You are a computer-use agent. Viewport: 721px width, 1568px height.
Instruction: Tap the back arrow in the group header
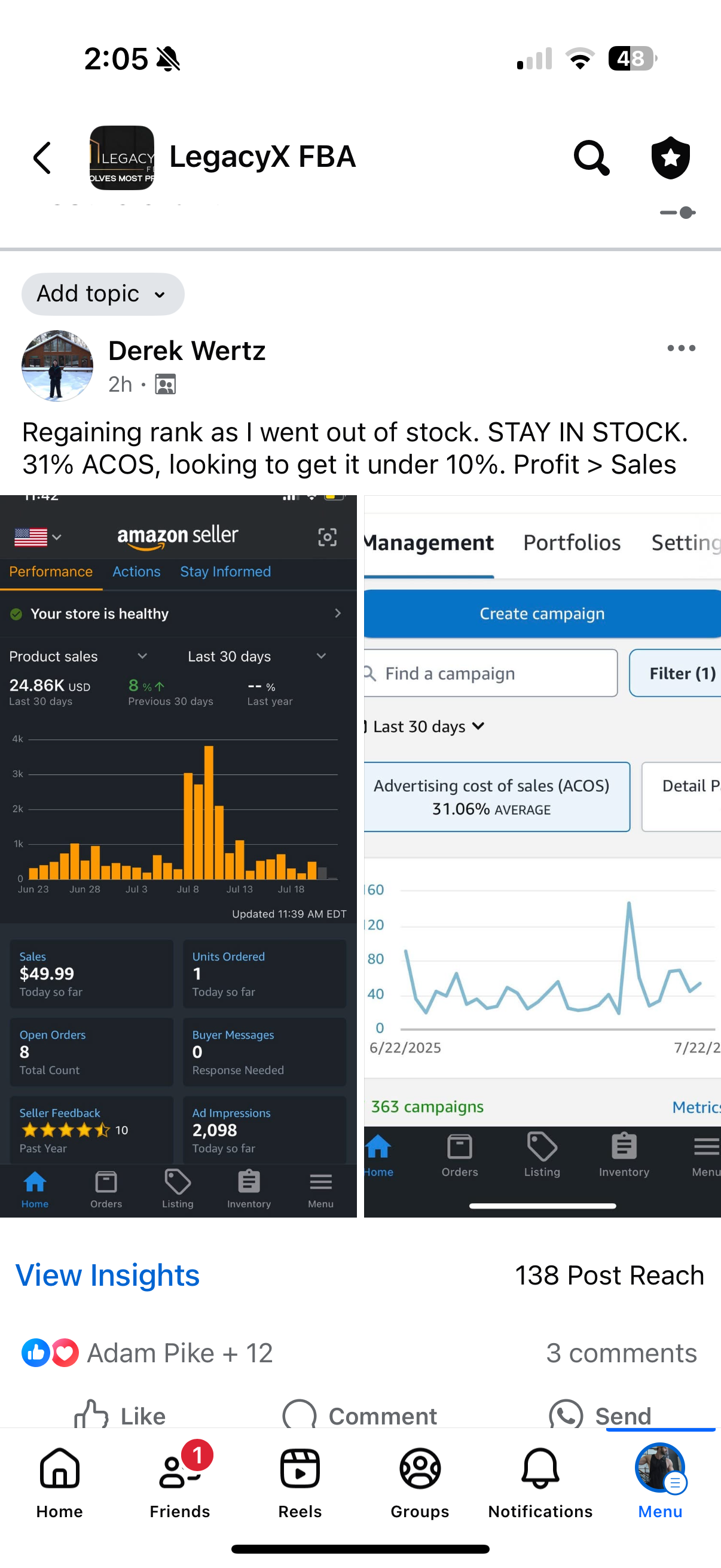point(42,158)
